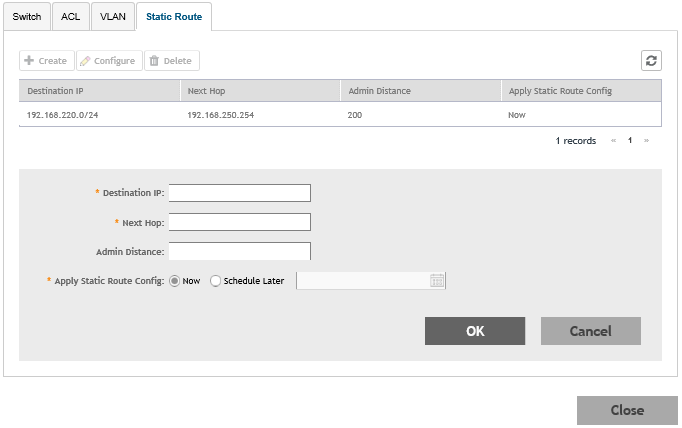
Task: Click into the Admin Distance field
Action: click(240, 251)
